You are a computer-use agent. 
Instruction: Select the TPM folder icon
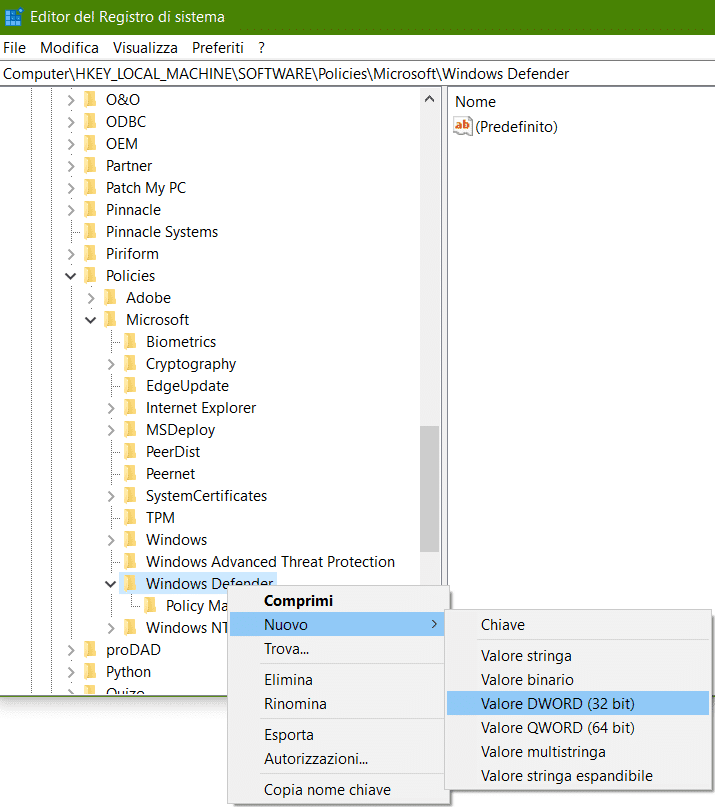[130, 518]
